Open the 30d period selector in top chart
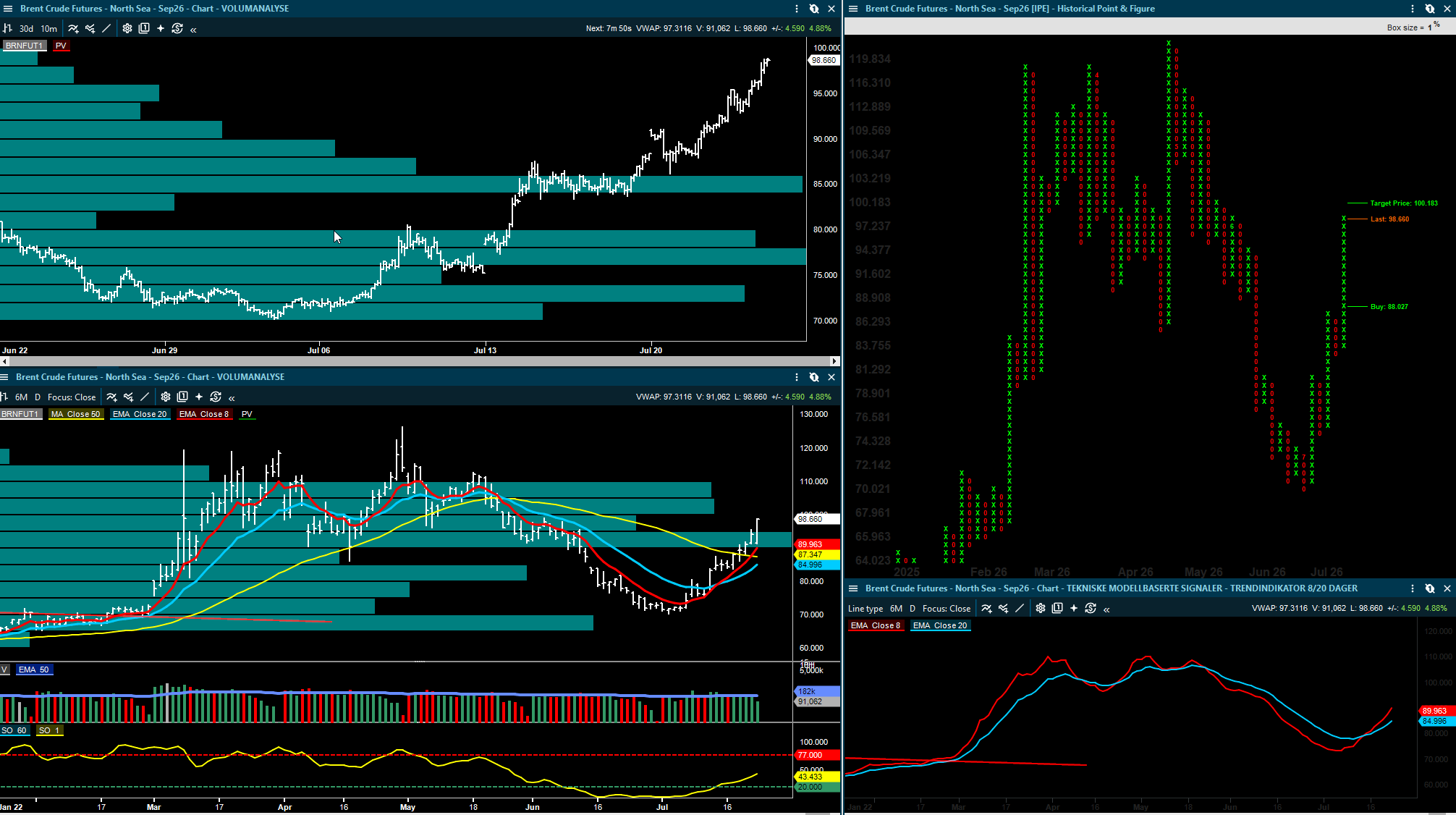 tap(26, 28)
